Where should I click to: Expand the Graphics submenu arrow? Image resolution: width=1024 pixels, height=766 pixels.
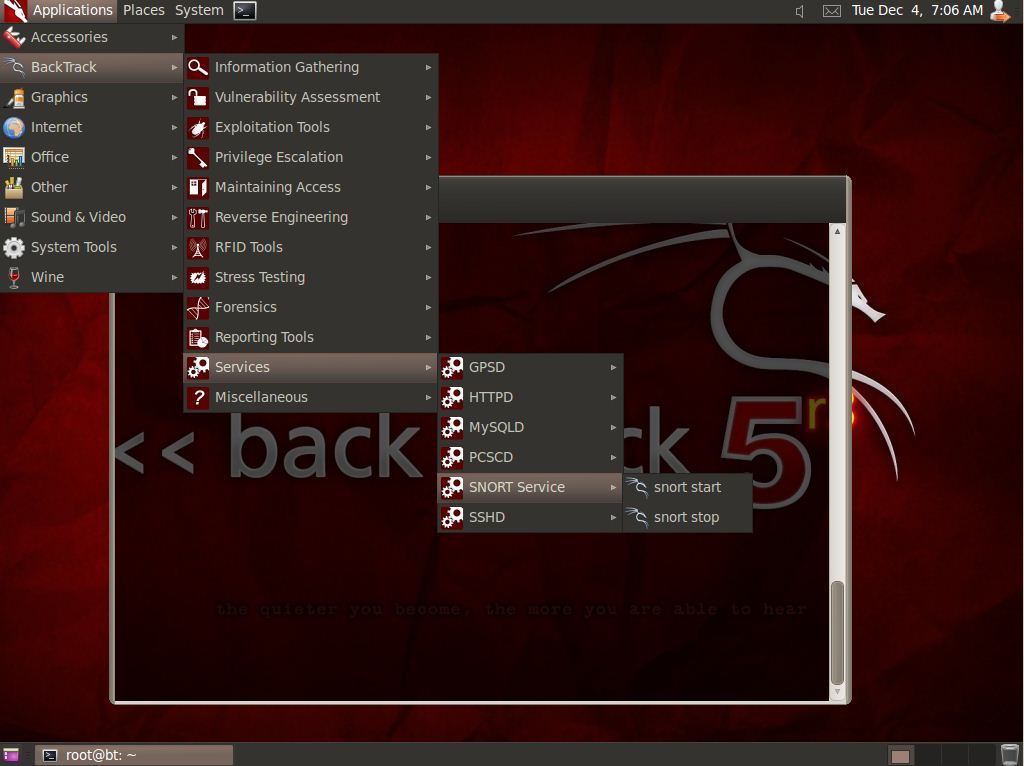(174, 97)
